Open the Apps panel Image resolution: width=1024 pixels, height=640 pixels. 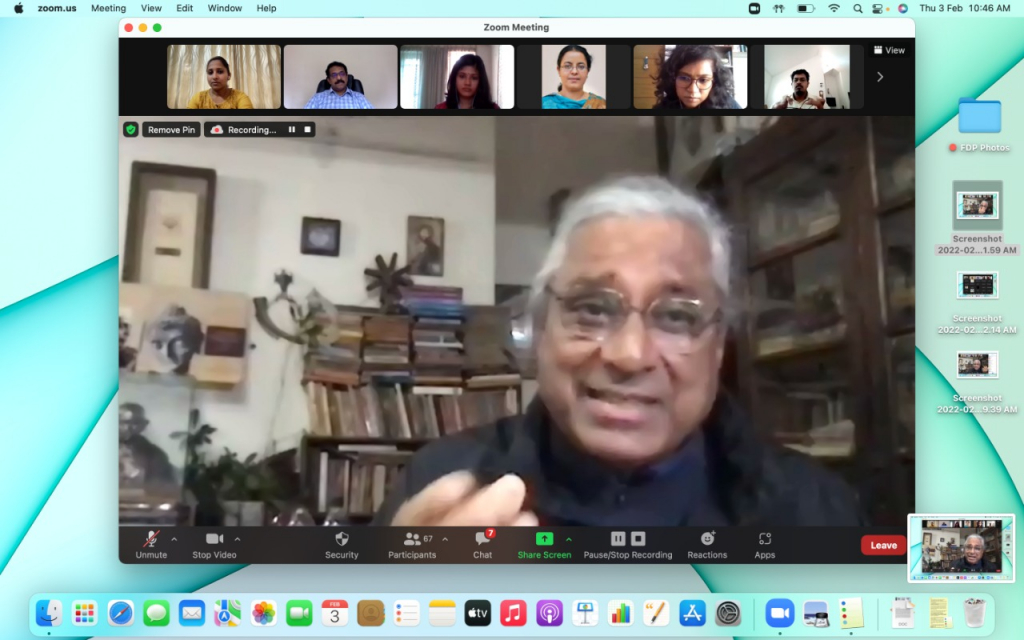[x=765, y=544]
